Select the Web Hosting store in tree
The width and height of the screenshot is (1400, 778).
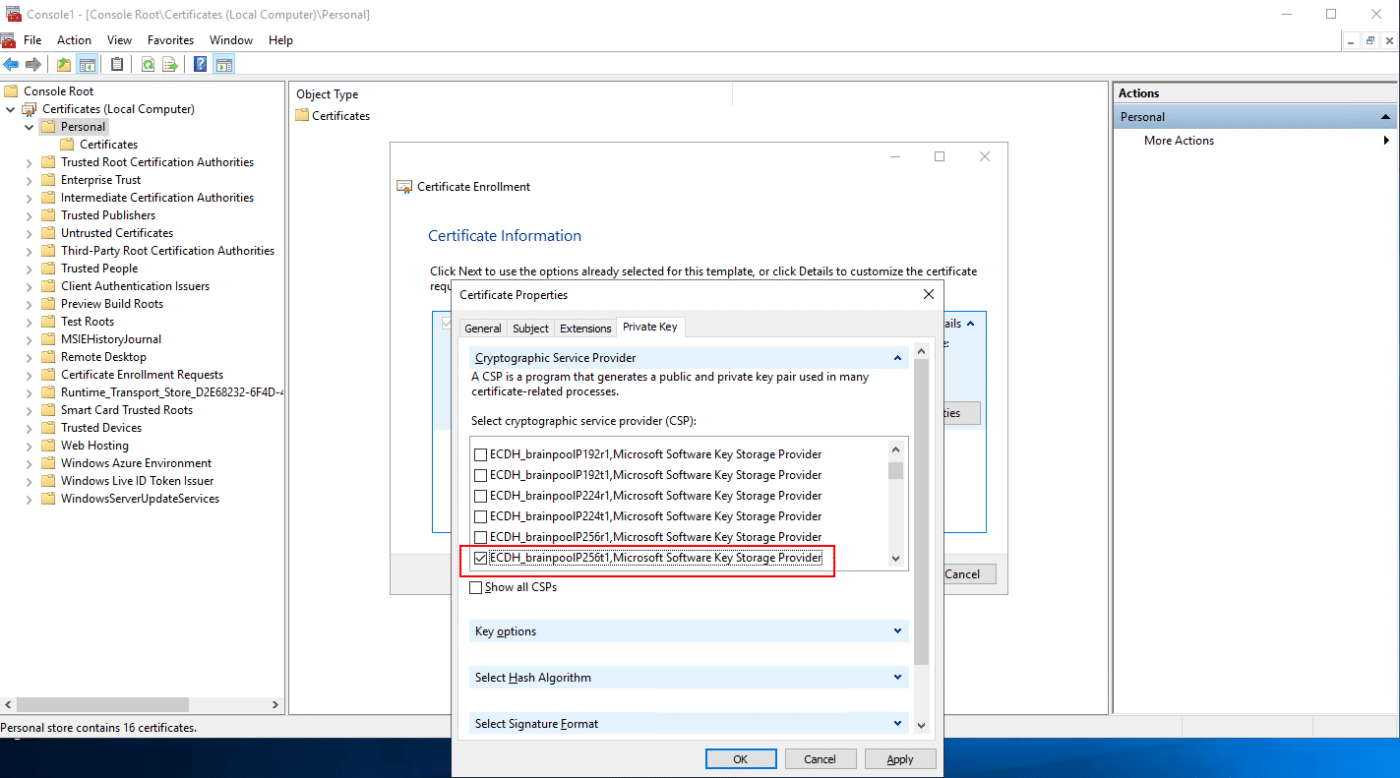[x=94, y=445]
